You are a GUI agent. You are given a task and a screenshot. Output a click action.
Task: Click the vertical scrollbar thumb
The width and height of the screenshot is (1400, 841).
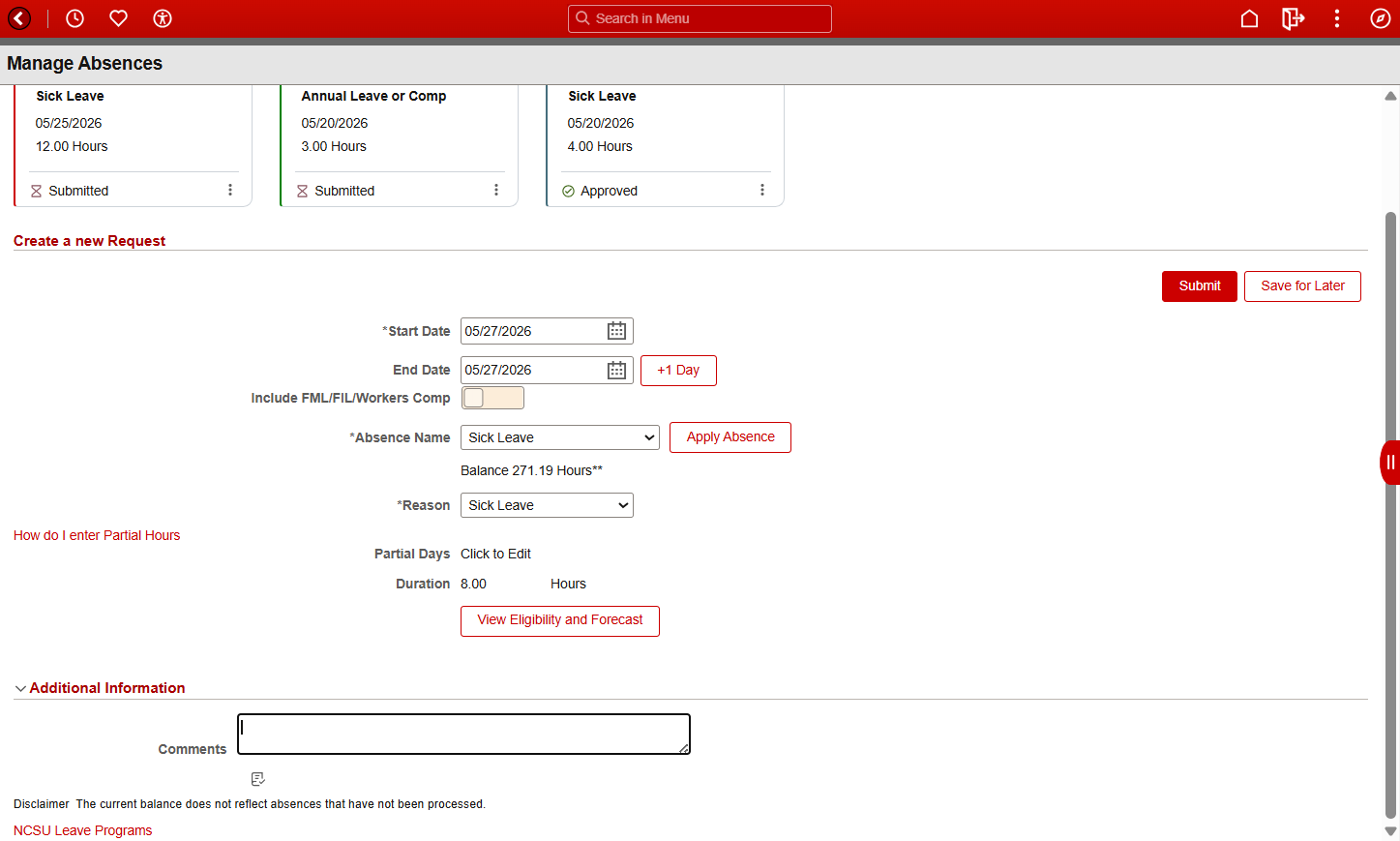coord(1390,515)
